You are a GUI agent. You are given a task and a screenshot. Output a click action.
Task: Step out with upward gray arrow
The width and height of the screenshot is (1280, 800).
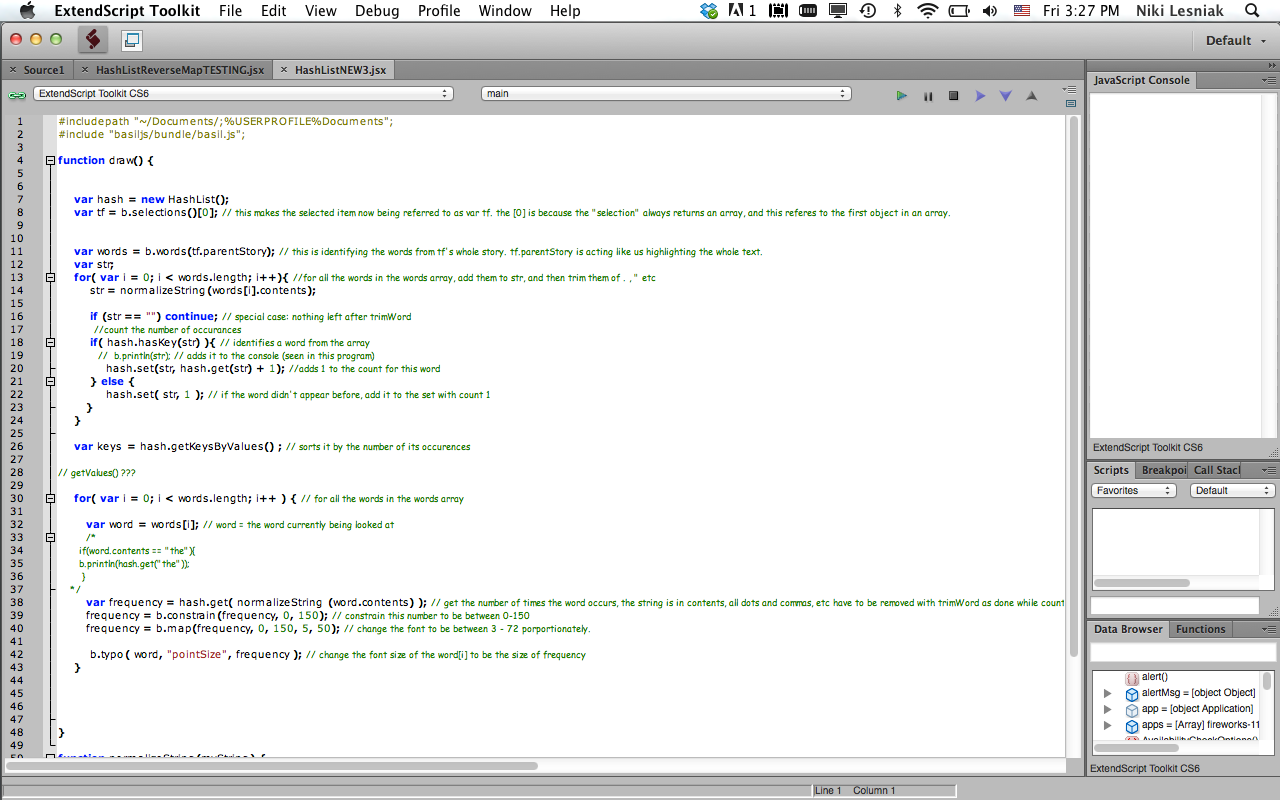(x=1031, y=96)
